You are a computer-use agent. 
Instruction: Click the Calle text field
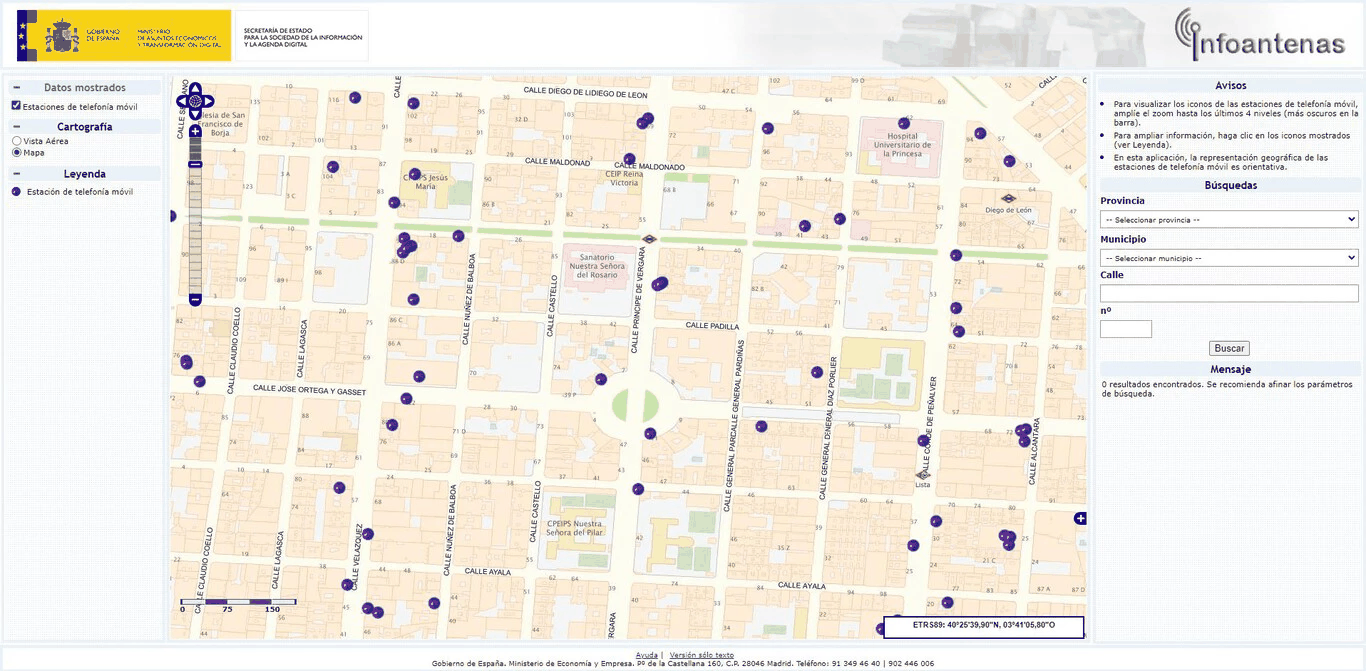point(1229,293)
